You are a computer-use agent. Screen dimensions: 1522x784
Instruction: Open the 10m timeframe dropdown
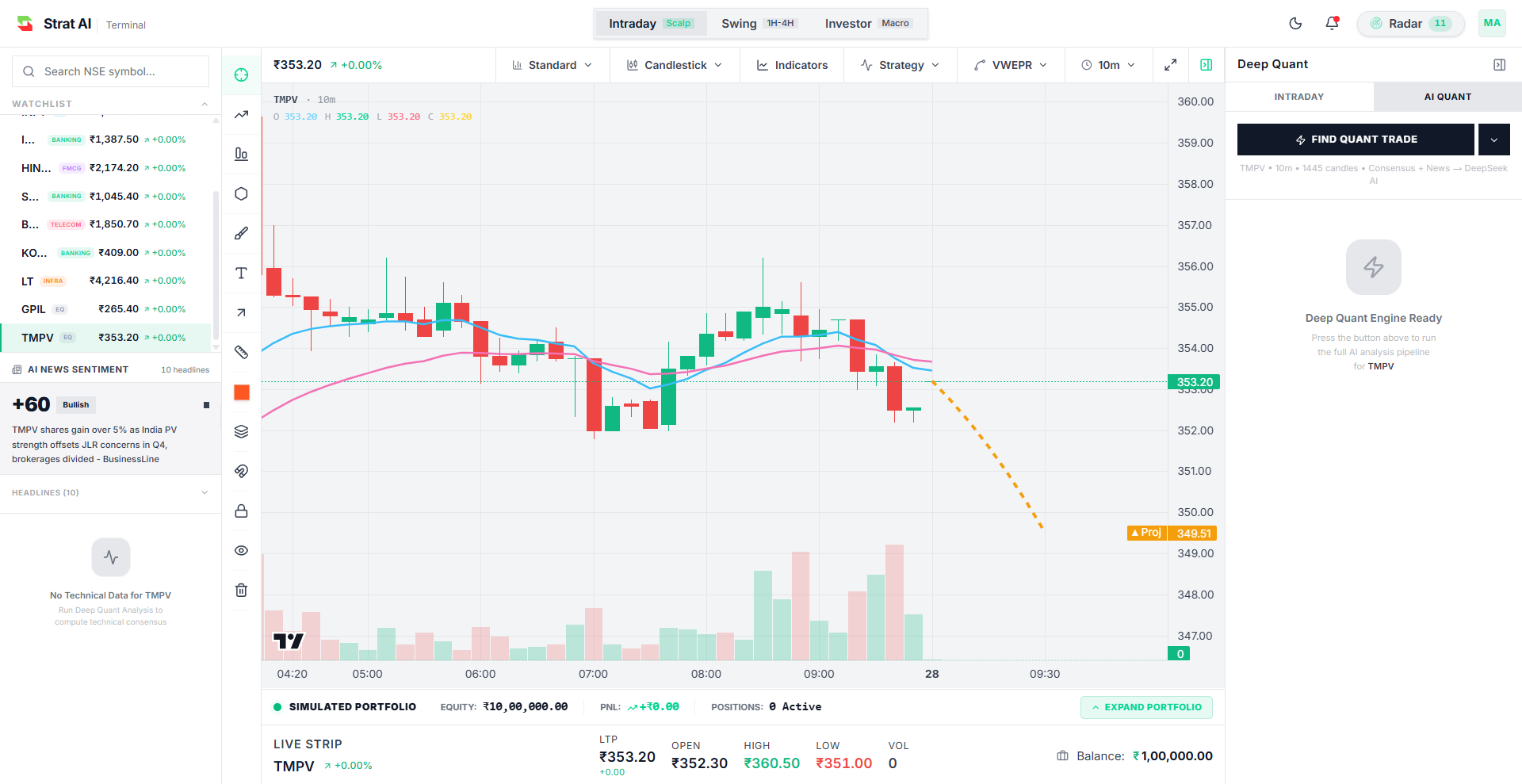1108,65
